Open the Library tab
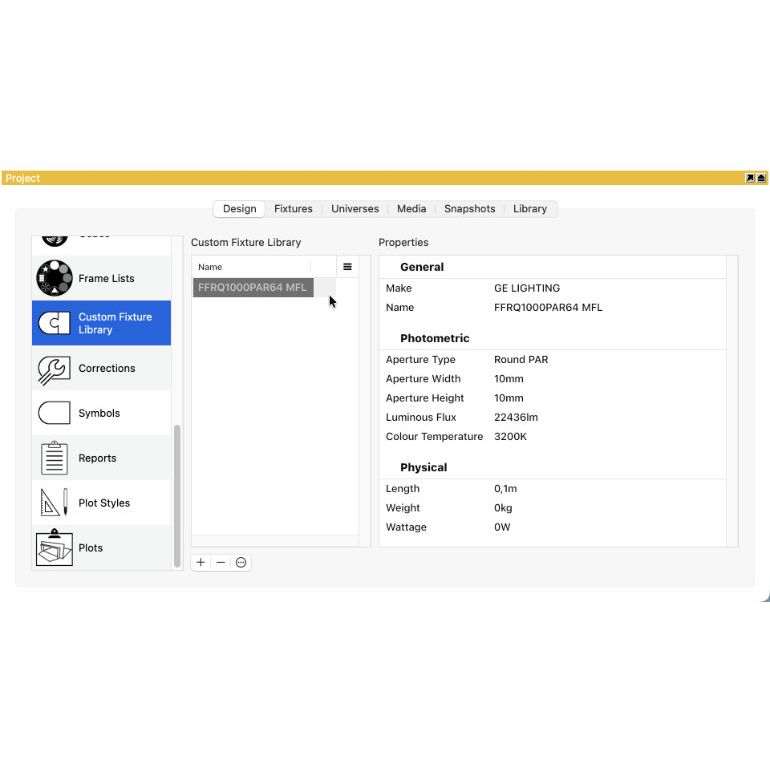 coord(530,209)
